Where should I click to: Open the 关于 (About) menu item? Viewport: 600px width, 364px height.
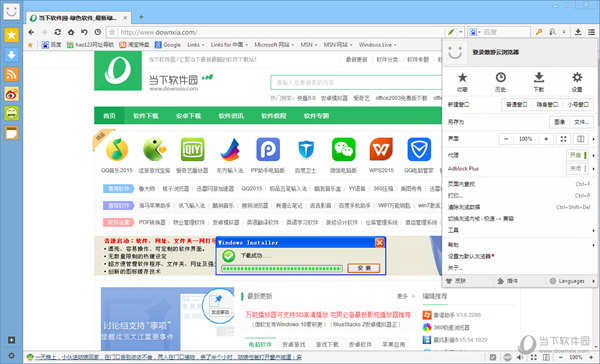520,268
